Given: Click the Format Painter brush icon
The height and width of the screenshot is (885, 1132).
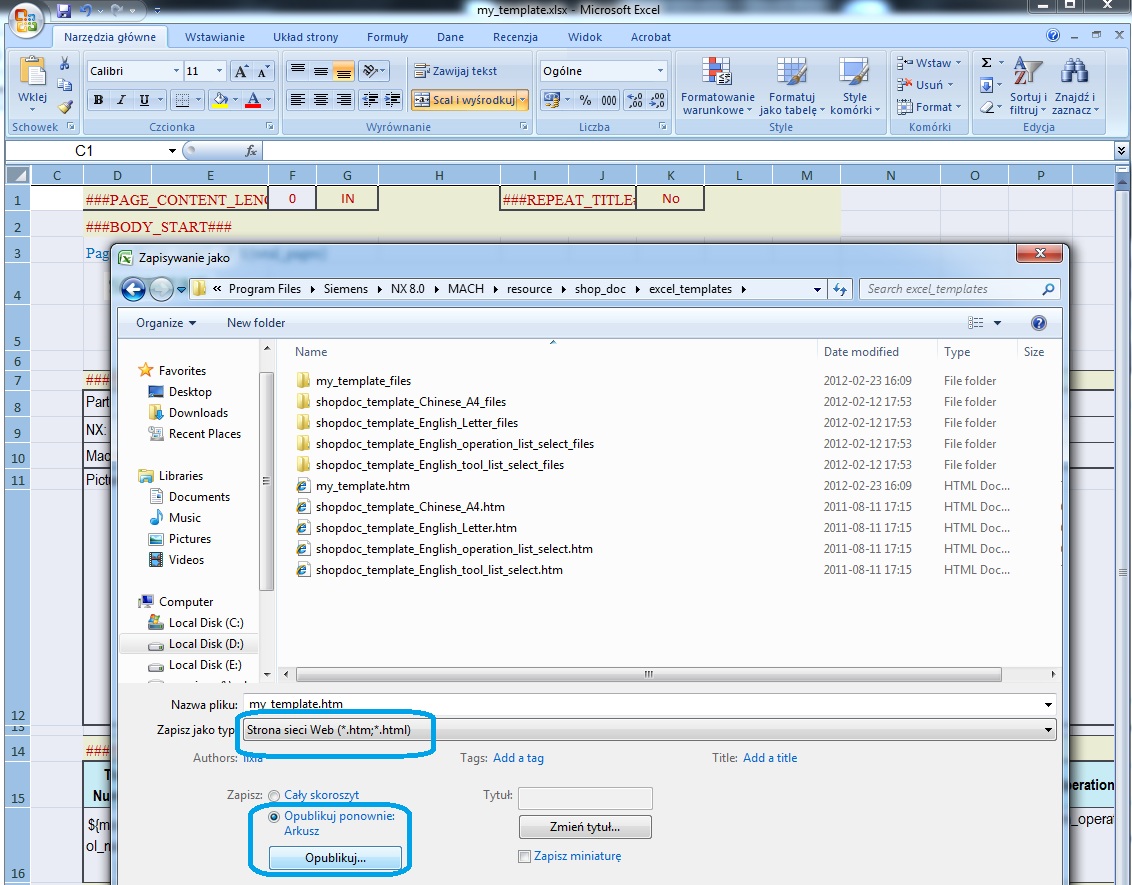Looking at the screenshot, I should (65, 107).
